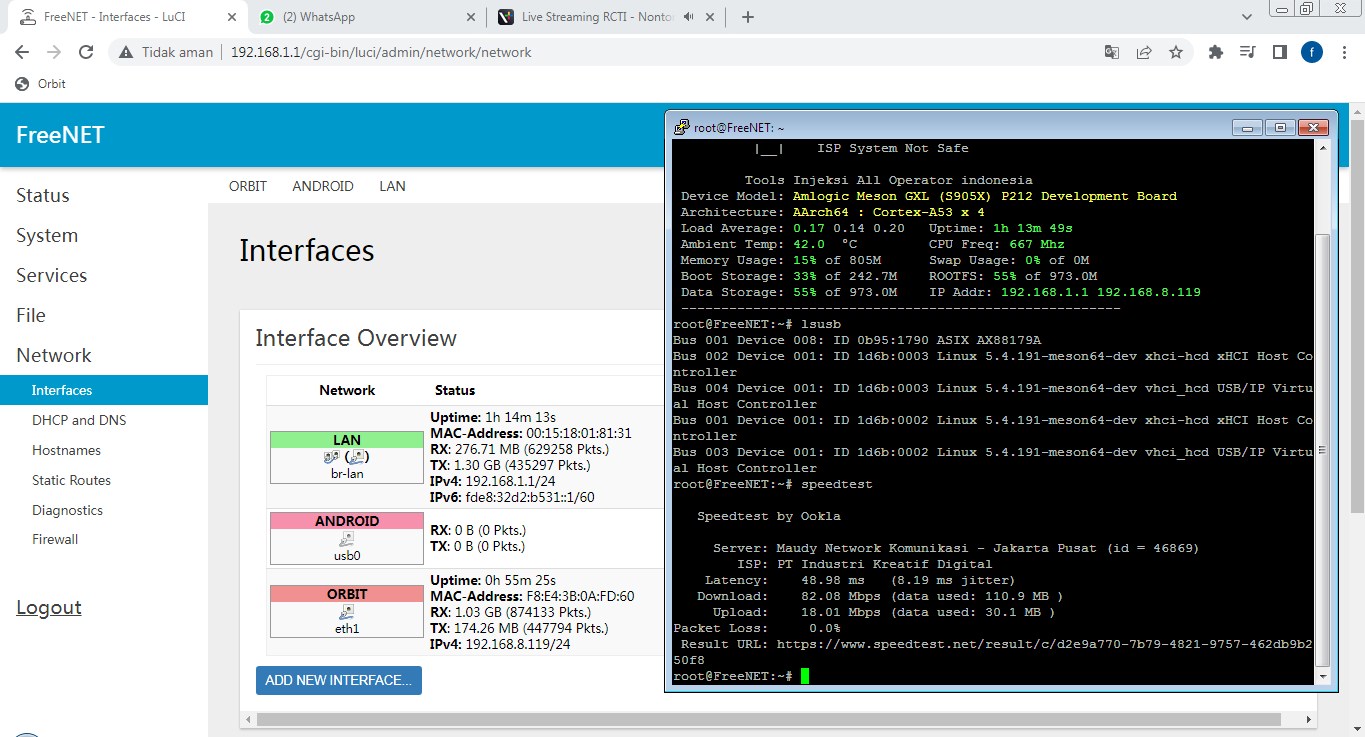
Task: Click the PuTTY terminal vertical scrollbar
Action: tap(1322, 450)
